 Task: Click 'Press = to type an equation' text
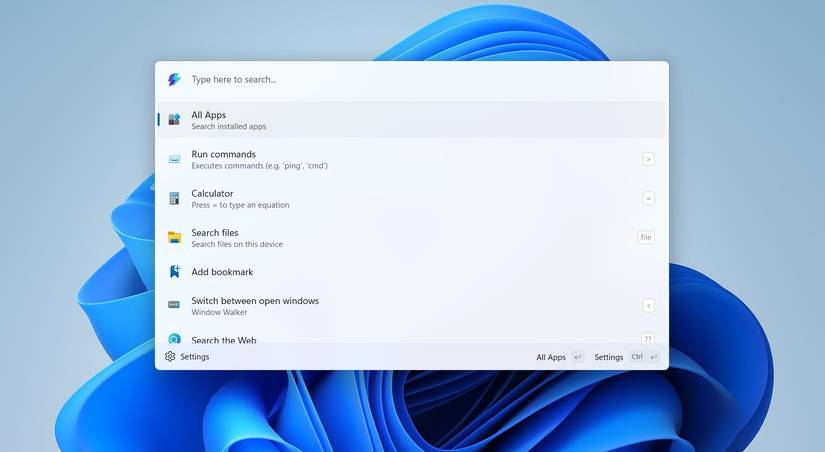[240, 205]
